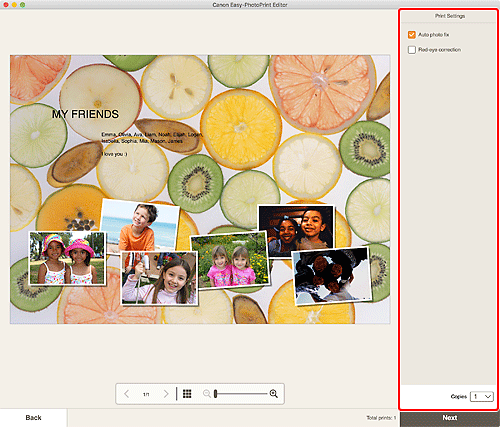Click the zoom out magnifier icon
Viewport: 500px width, 427px height.
[207, 394]
